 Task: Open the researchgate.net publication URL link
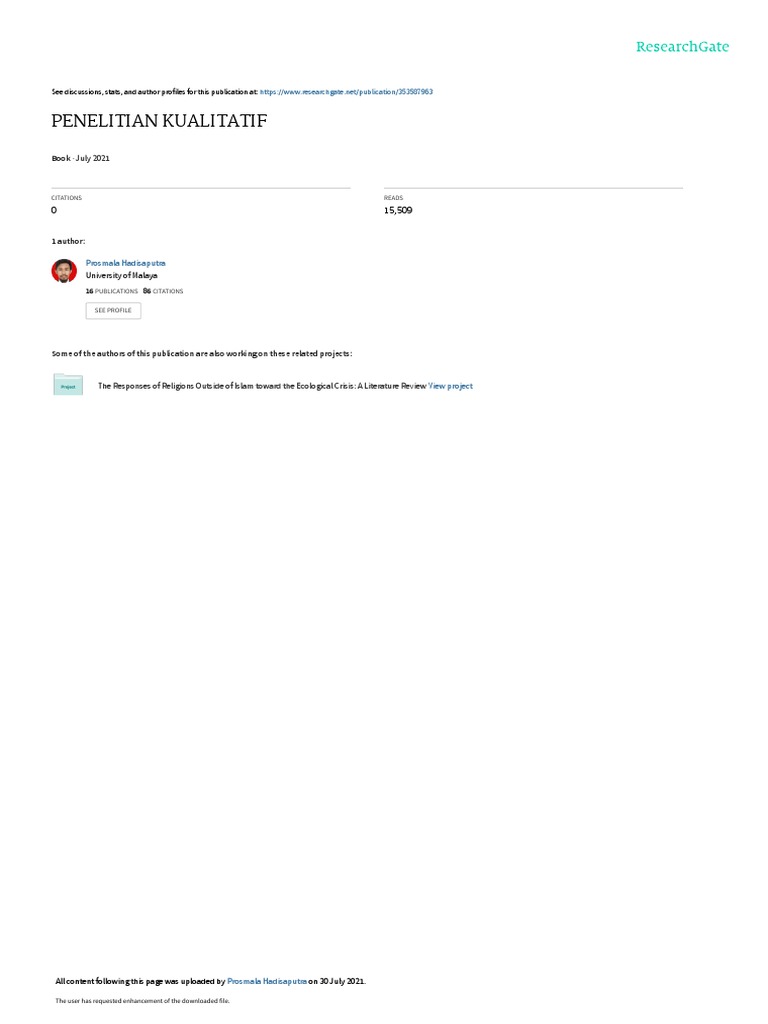pos(346,92)
